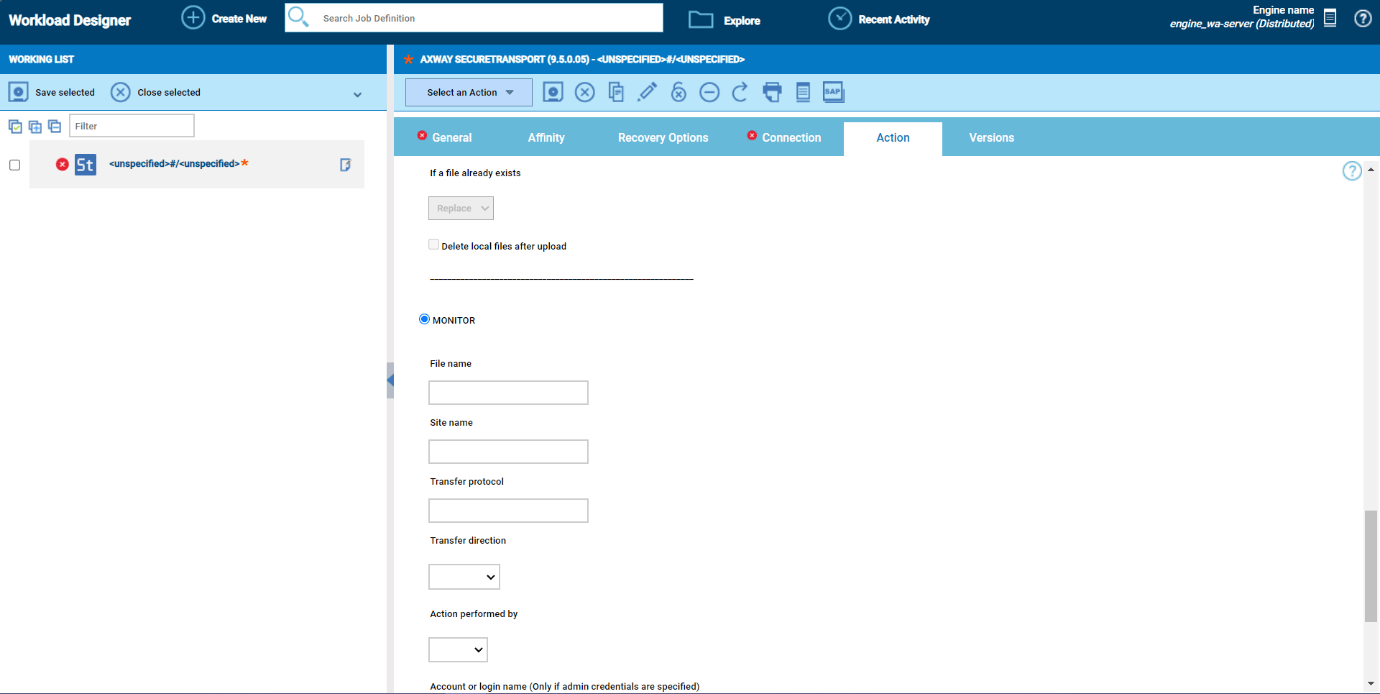The height and width of the screenshot is (694, 1380).
Task: Open the Recovery Options tab
Action: click(663, 137)
